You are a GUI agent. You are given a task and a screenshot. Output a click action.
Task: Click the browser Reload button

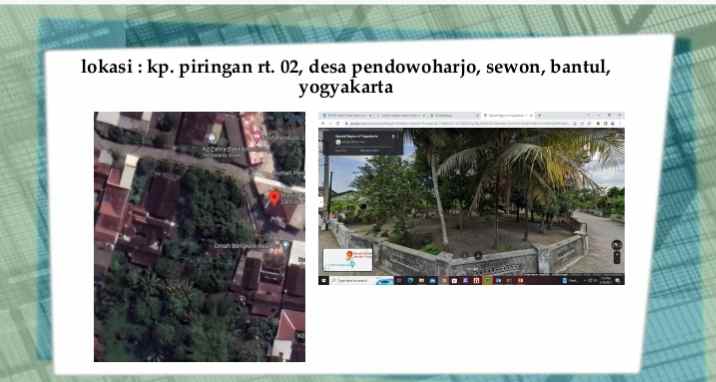337,123
